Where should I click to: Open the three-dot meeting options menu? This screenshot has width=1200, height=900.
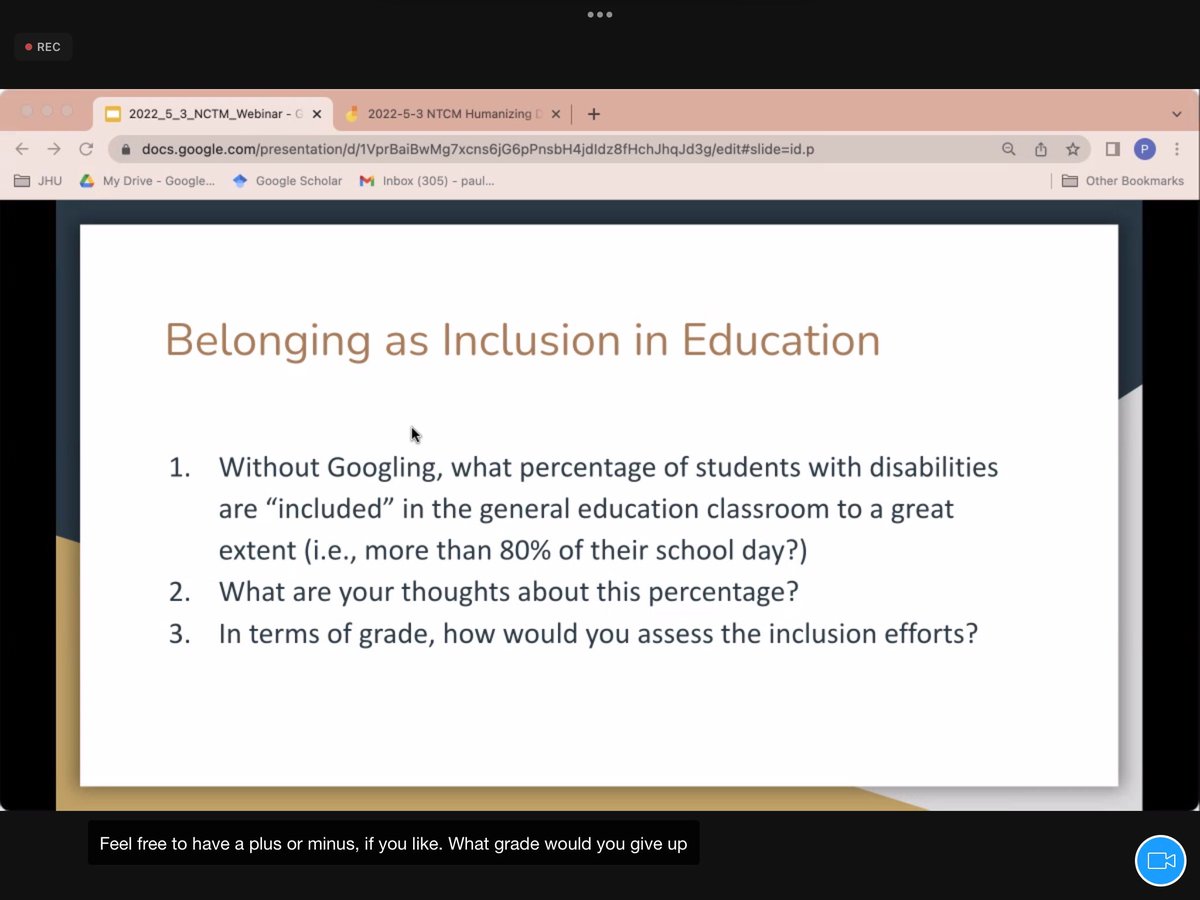point(600,14)
